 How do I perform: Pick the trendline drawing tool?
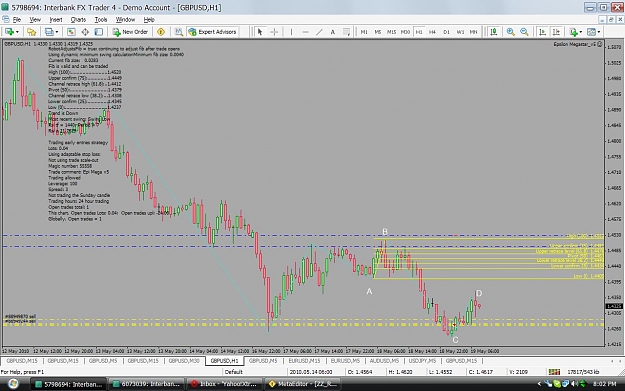(x=319, y=32)
